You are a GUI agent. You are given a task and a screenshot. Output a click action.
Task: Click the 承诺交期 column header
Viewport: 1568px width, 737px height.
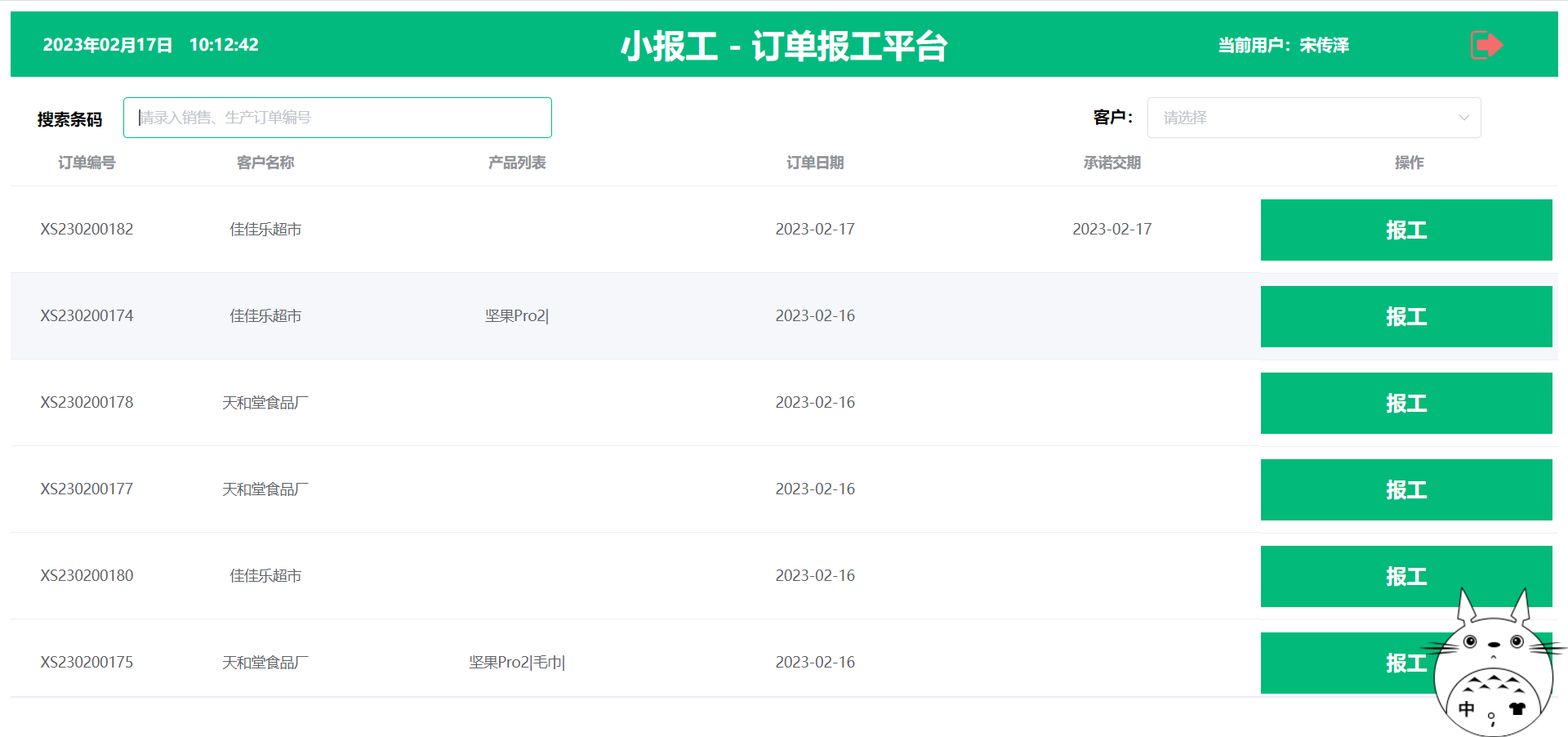1111,163
